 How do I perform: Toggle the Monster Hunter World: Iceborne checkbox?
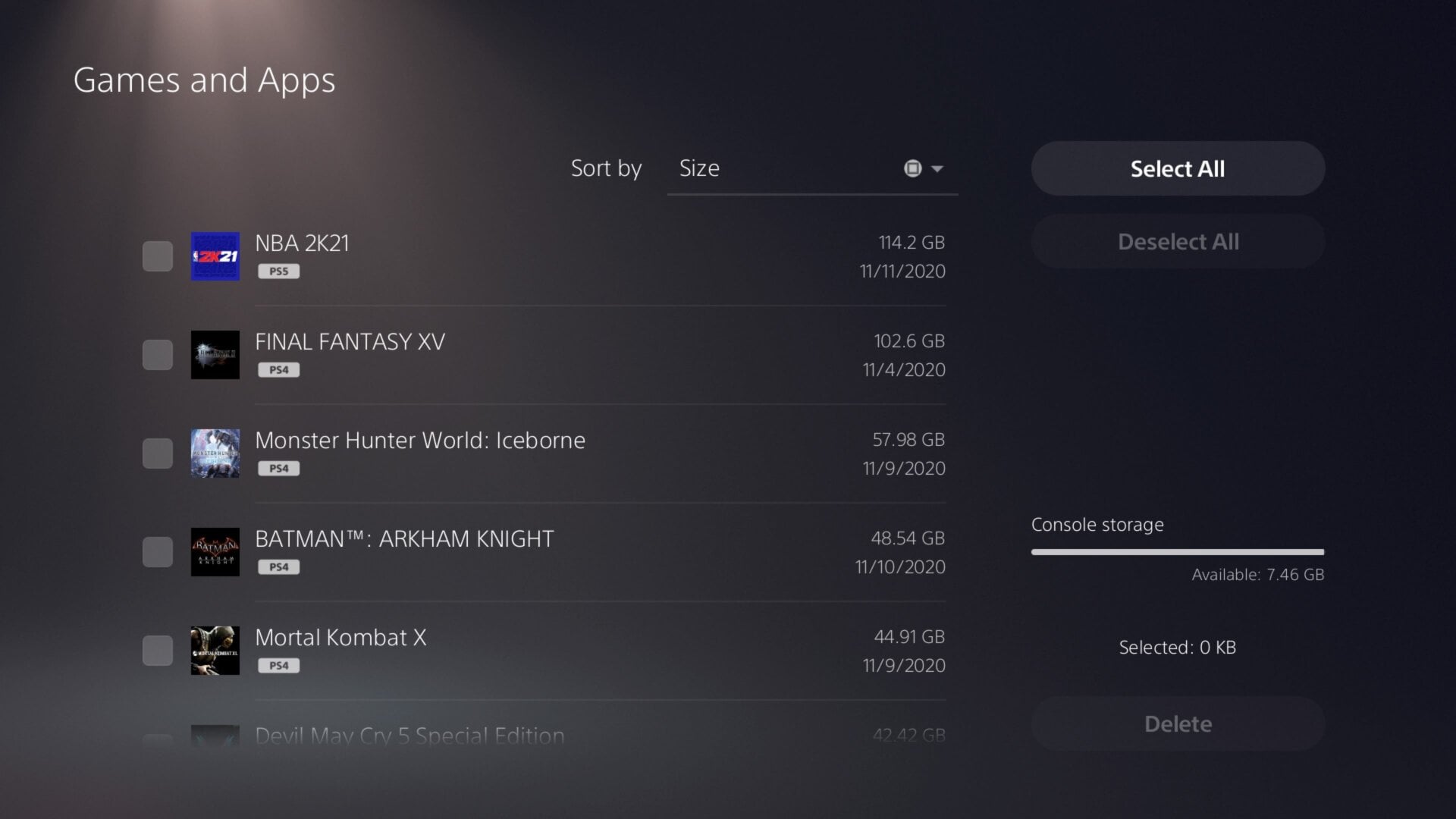click(158, 453)
